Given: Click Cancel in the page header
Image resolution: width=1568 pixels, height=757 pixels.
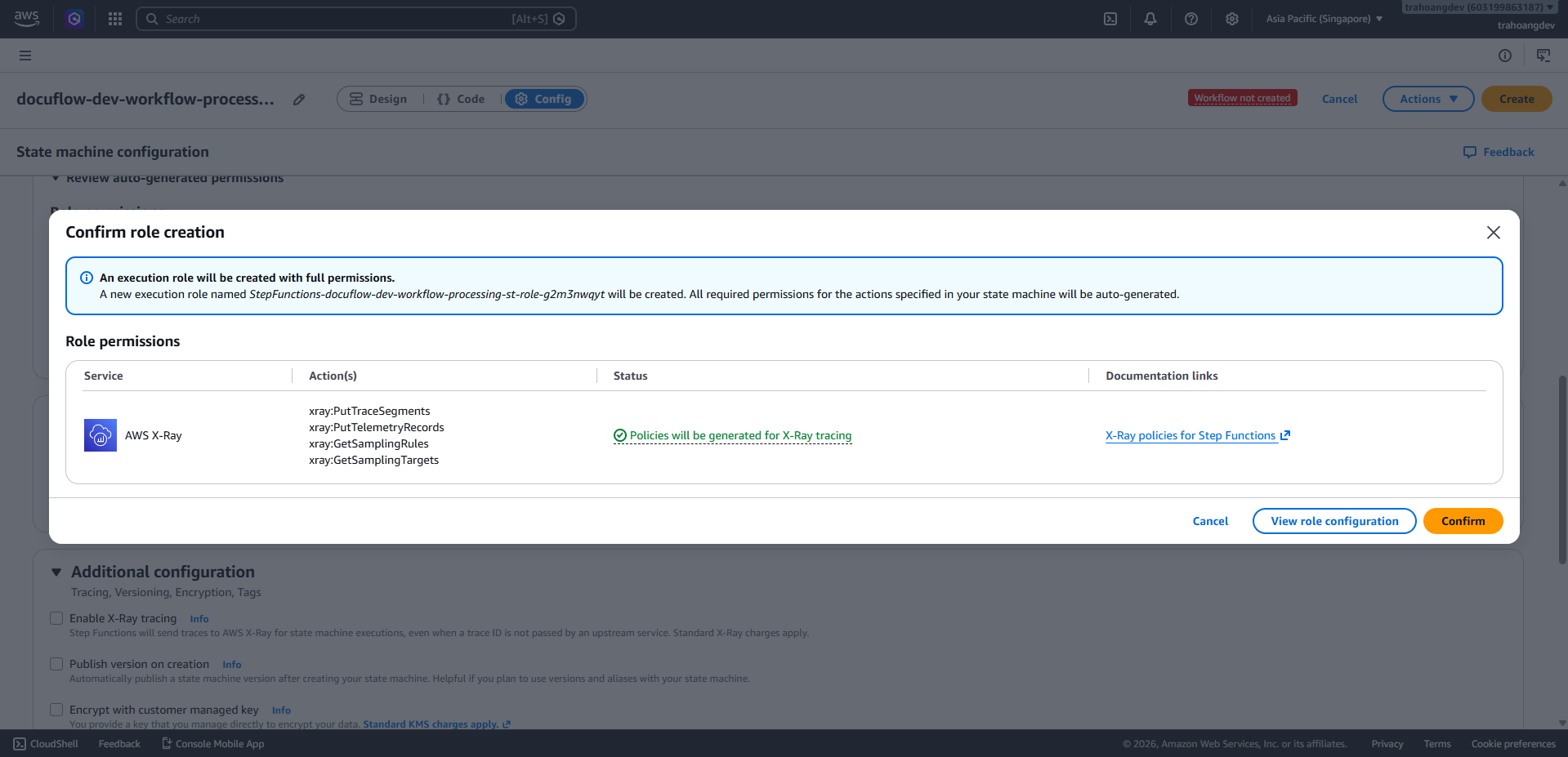Looking at the screenshot, I should pos(1339,99).
